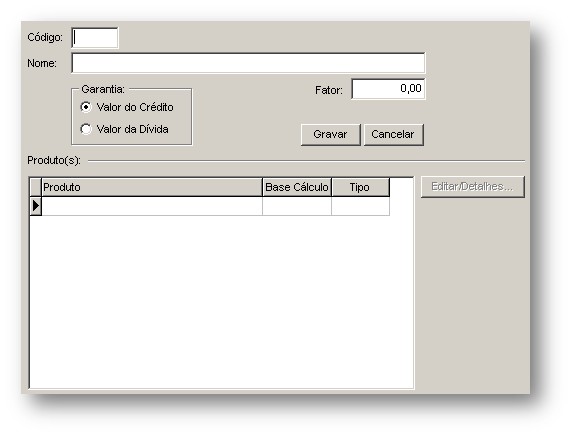Click the grid's top-left corner selector box
The image size is (572, 436).
pos(36,187)
